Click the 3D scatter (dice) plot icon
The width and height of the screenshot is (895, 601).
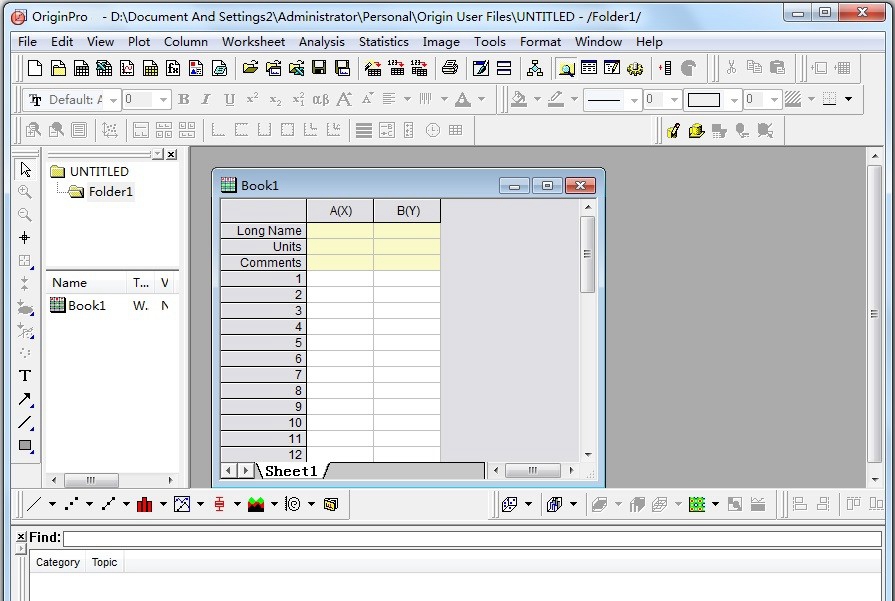click(509, 504)
